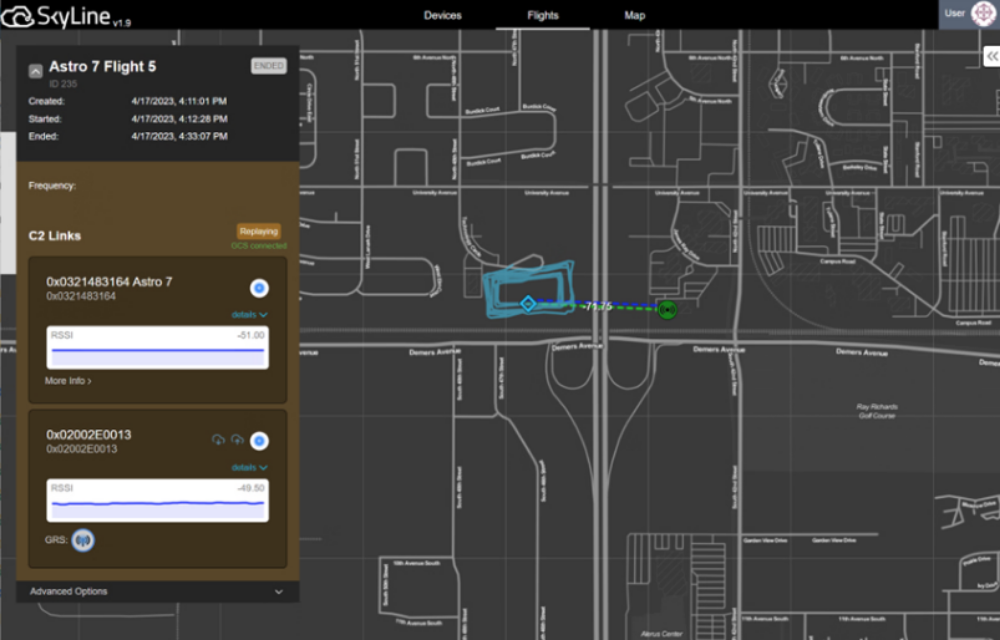This screenshot has width=1000, height=640.
Task: Switch to the Devices tab
Action: 443,15
